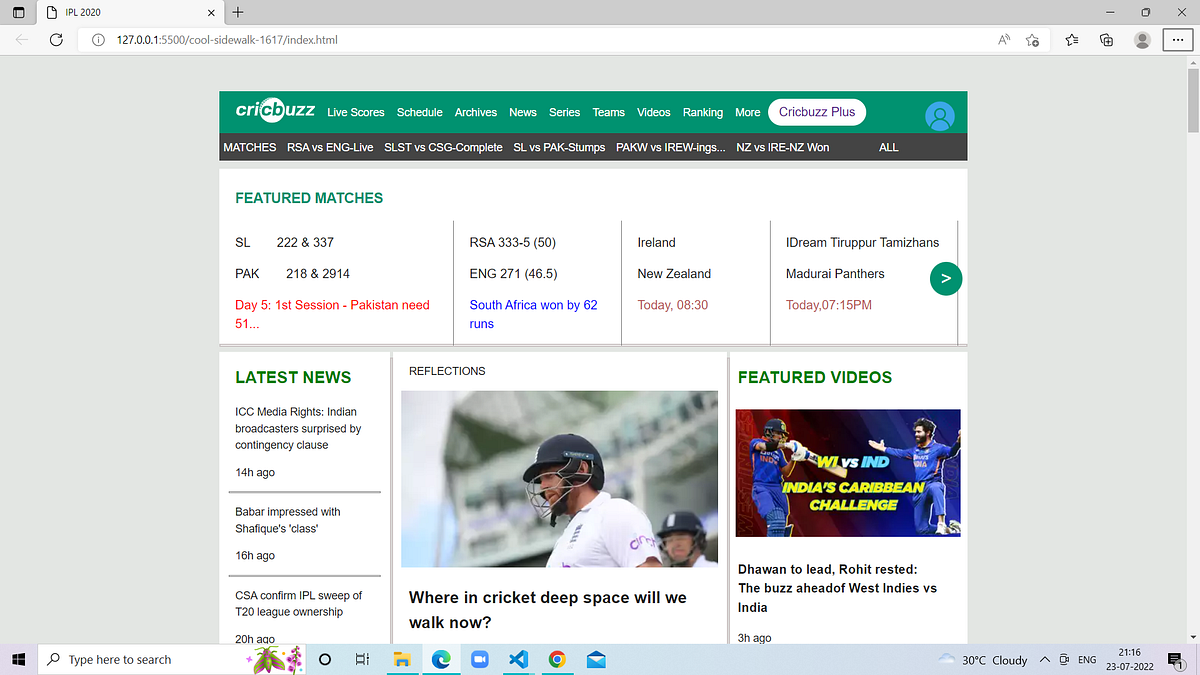Open the Favorites list icon
The width and height of the screenshot is (1200, 675).
pyautogui.click(x=1072, y=40)
